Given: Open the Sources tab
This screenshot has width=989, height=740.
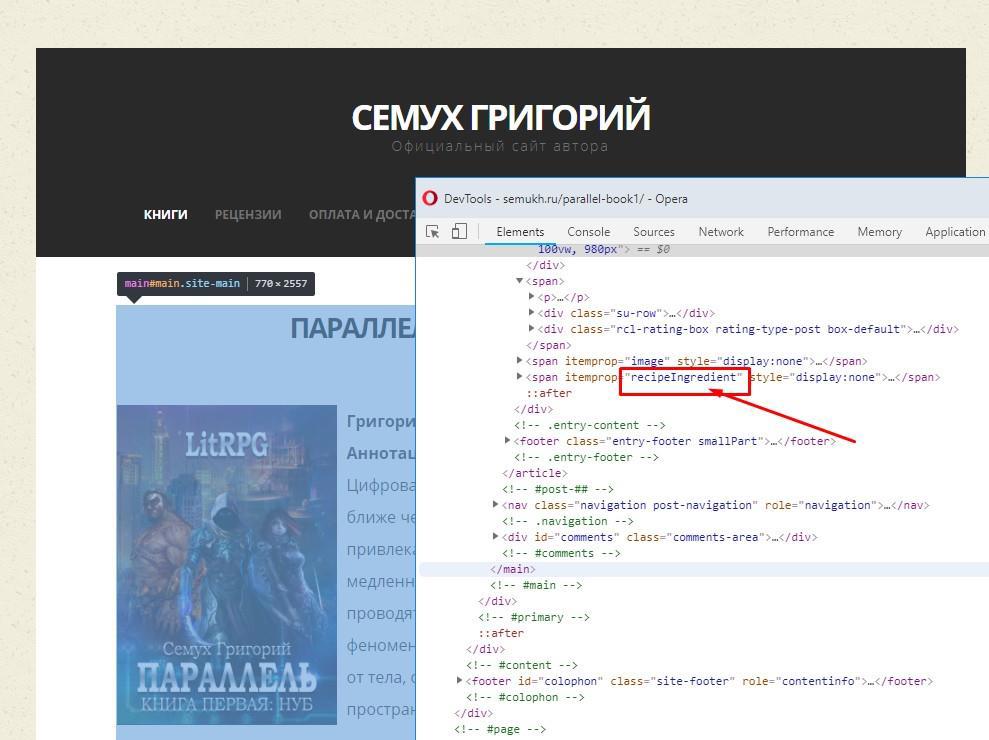Looking at the screenshot, I should (x=653, y=231).
